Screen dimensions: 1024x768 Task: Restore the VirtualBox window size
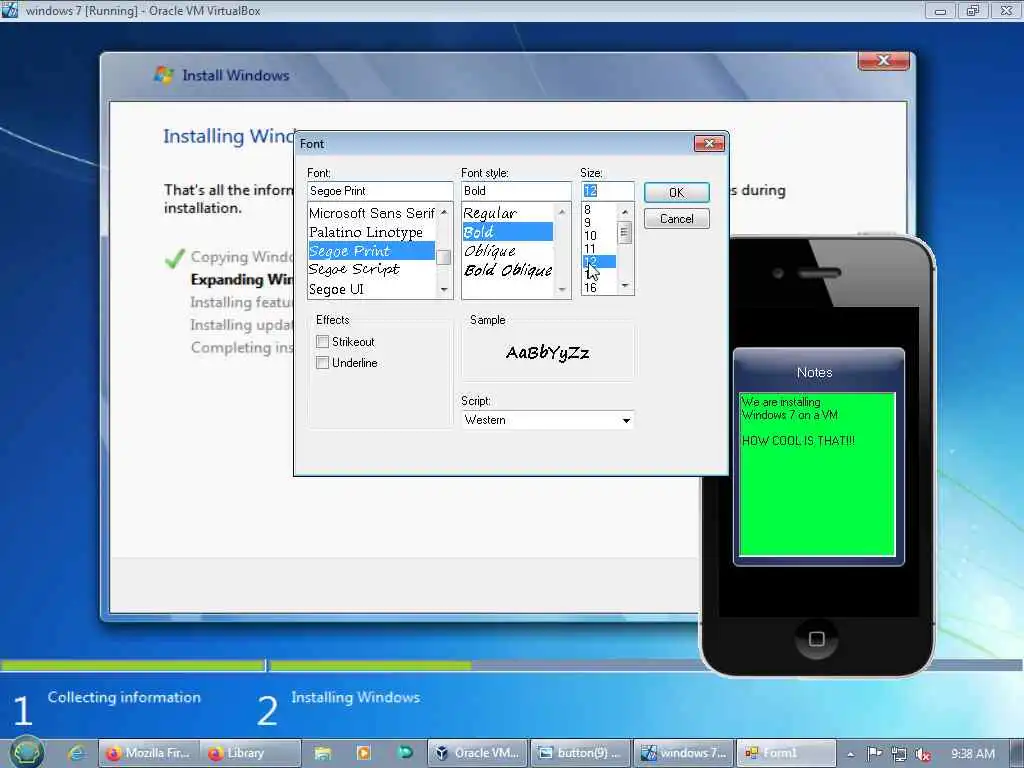pos(973,10)
